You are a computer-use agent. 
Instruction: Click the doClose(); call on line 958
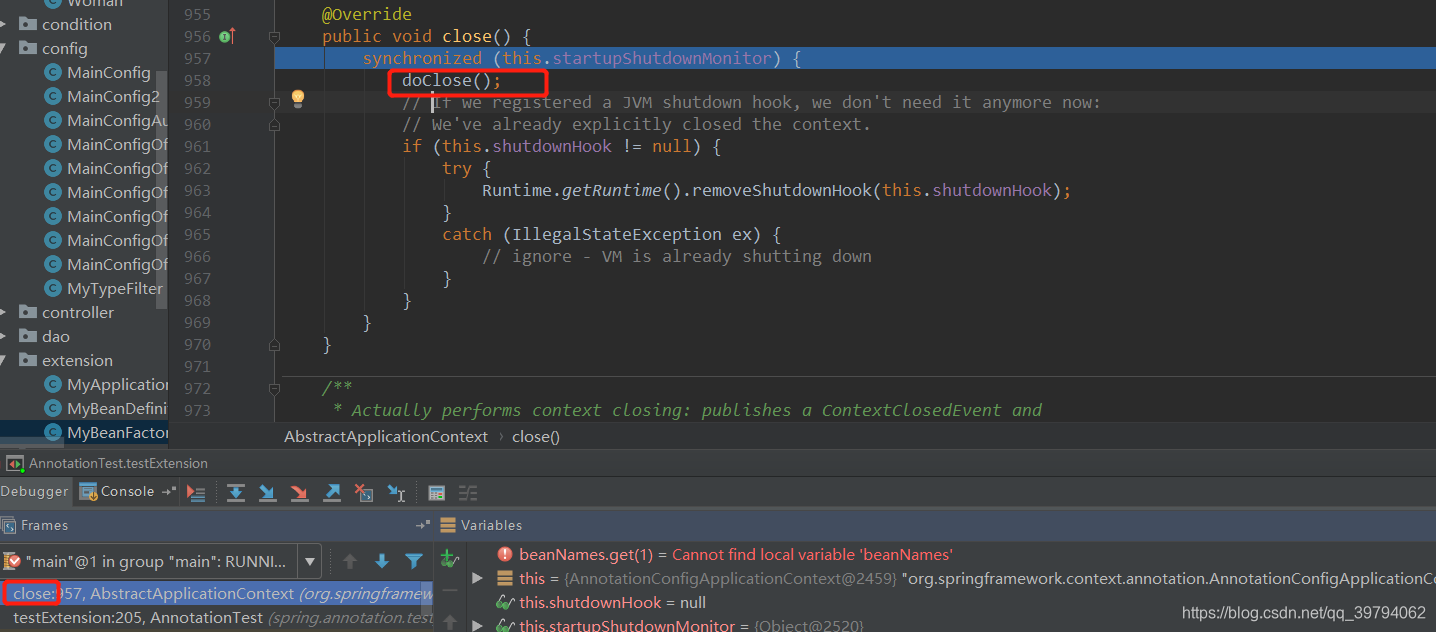tap(452, 80)
